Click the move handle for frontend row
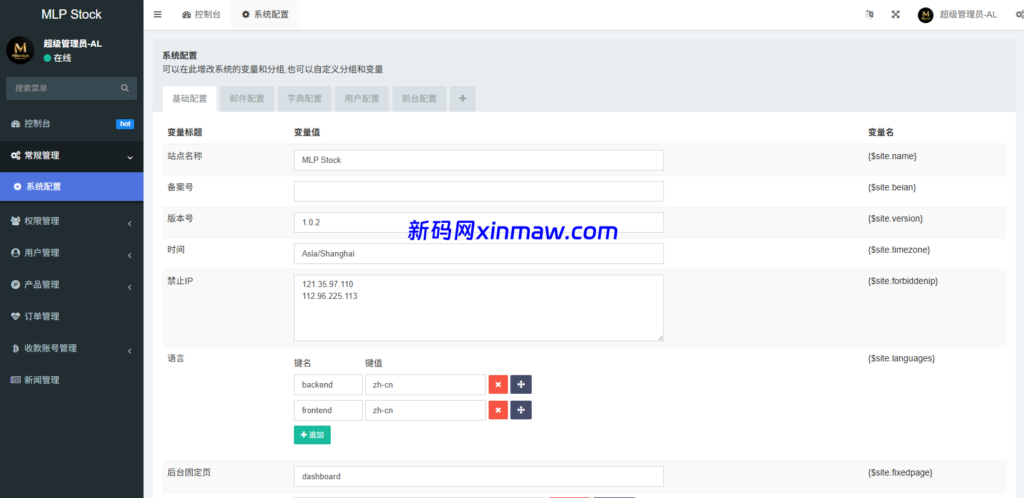 [x=520, y=410]
